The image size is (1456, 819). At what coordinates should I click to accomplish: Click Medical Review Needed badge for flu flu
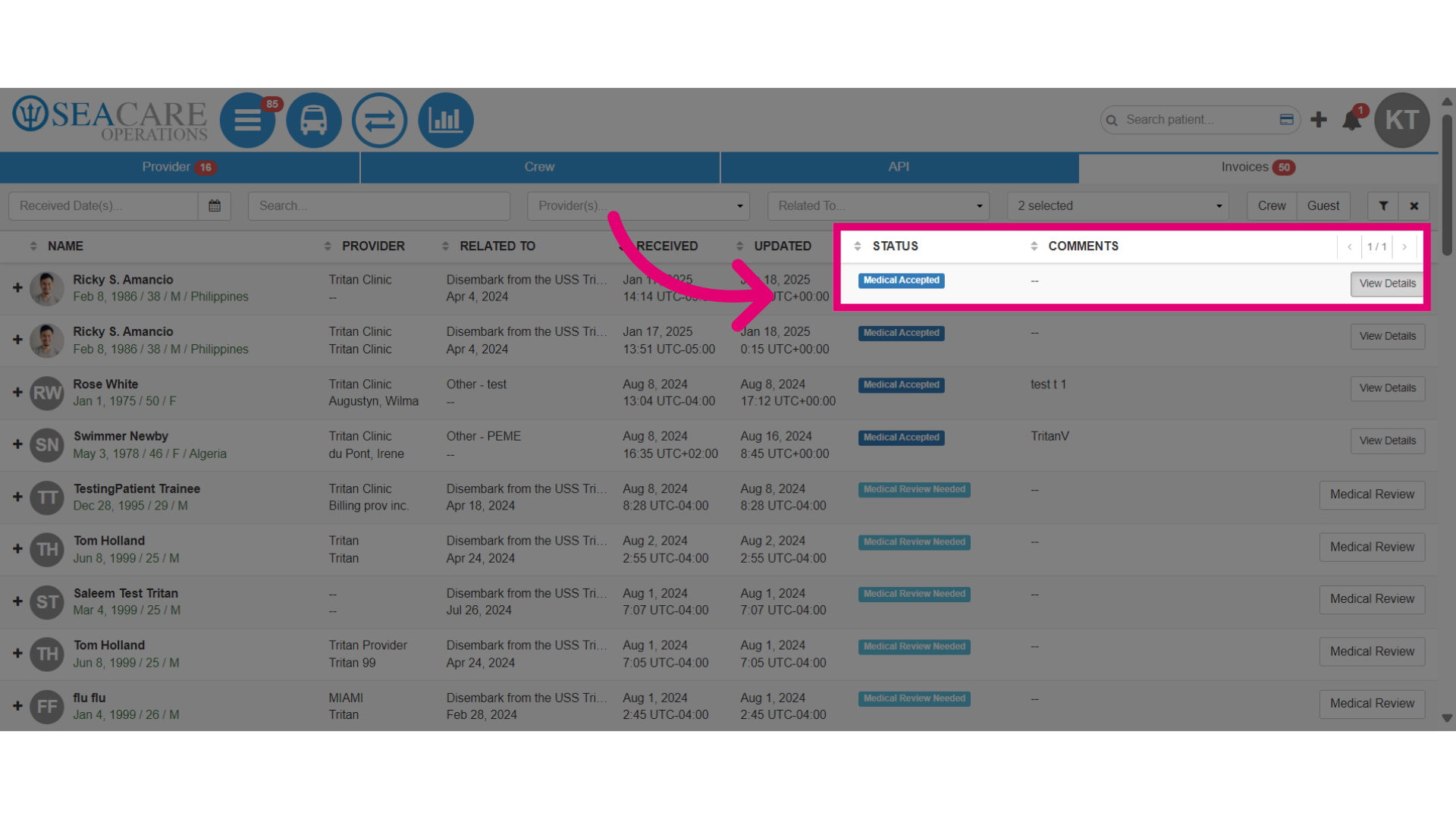click(x=914, y=699)
